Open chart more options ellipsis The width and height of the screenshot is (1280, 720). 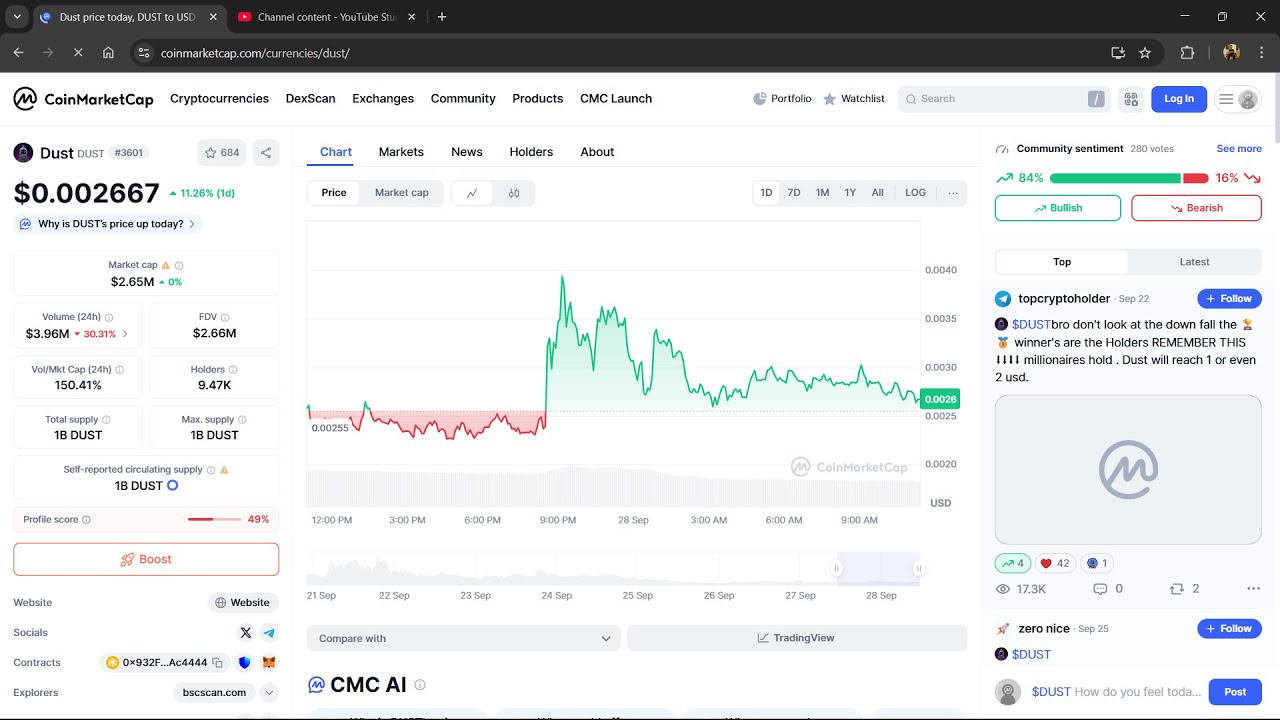[x=953, y=193]
